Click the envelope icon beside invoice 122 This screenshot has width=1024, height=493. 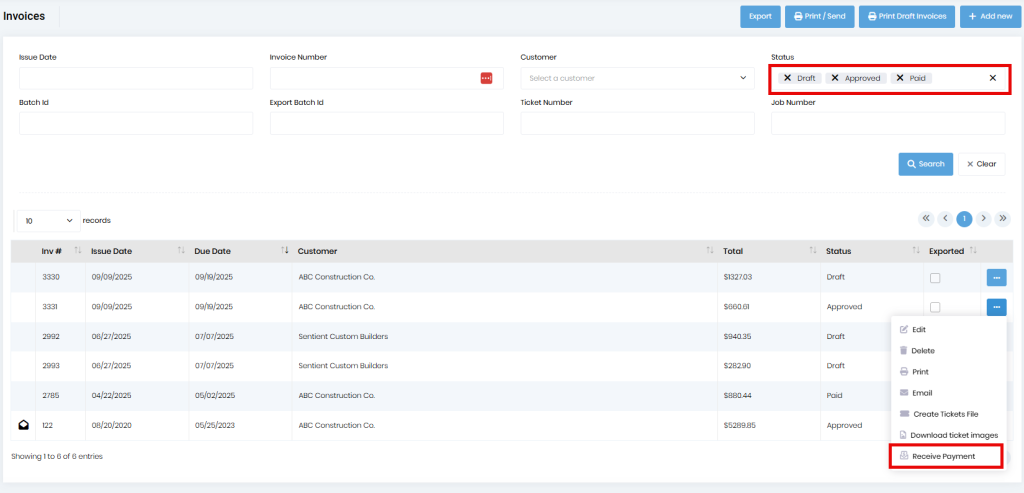coord(24,425)
